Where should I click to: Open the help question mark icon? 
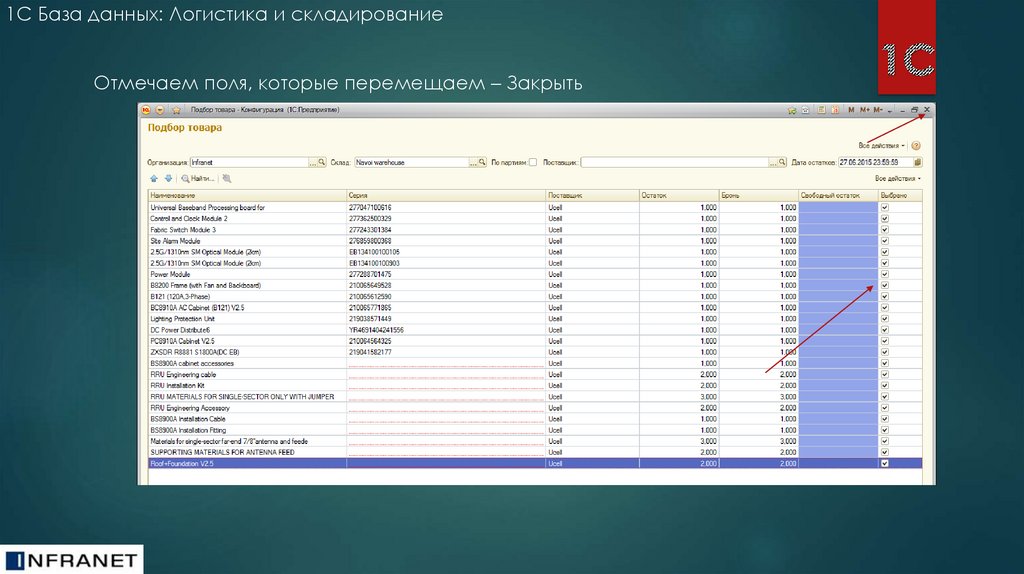pos(915,145)
